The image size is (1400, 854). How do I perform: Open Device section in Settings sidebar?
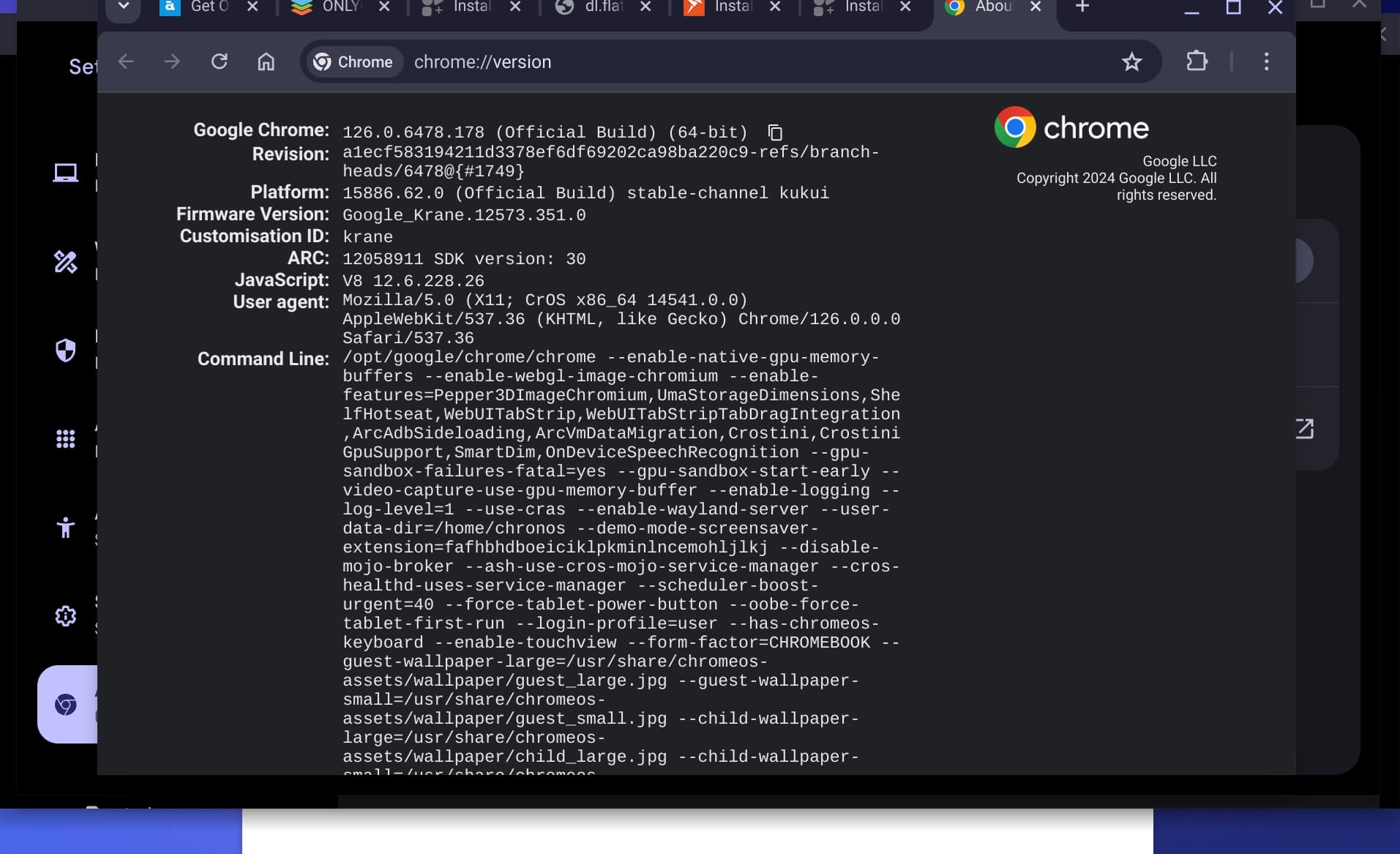click(66, 173)
